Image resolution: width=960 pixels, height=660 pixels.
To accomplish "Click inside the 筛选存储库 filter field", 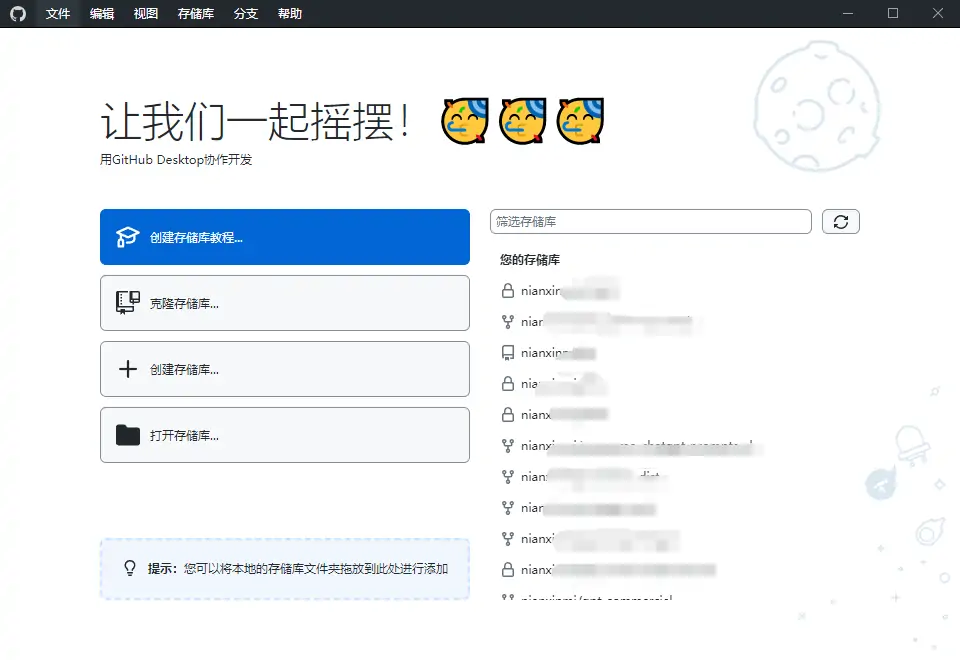I will (x=650, y=221).
